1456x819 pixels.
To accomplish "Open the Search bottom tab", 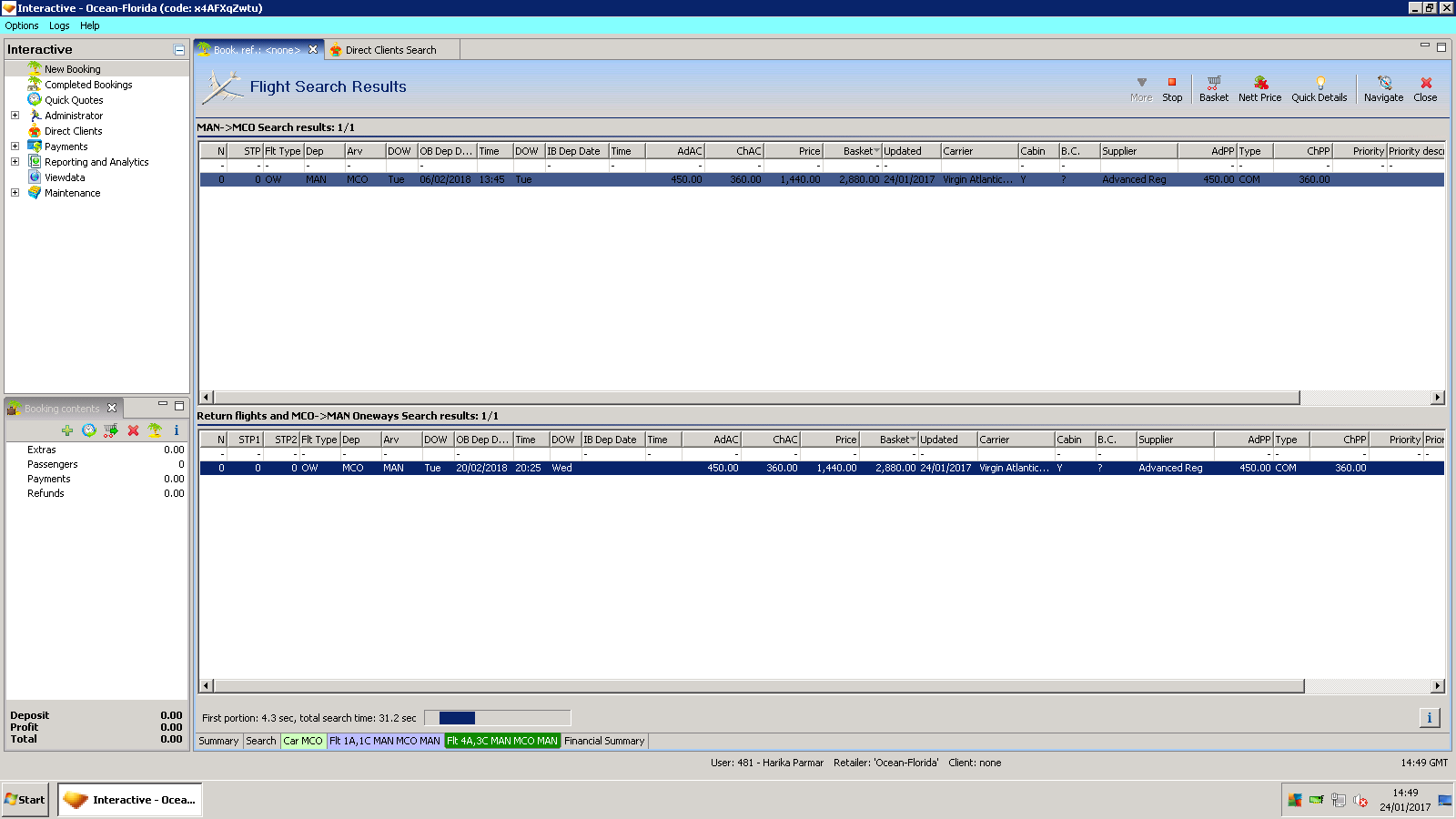I will click(261, 741).
